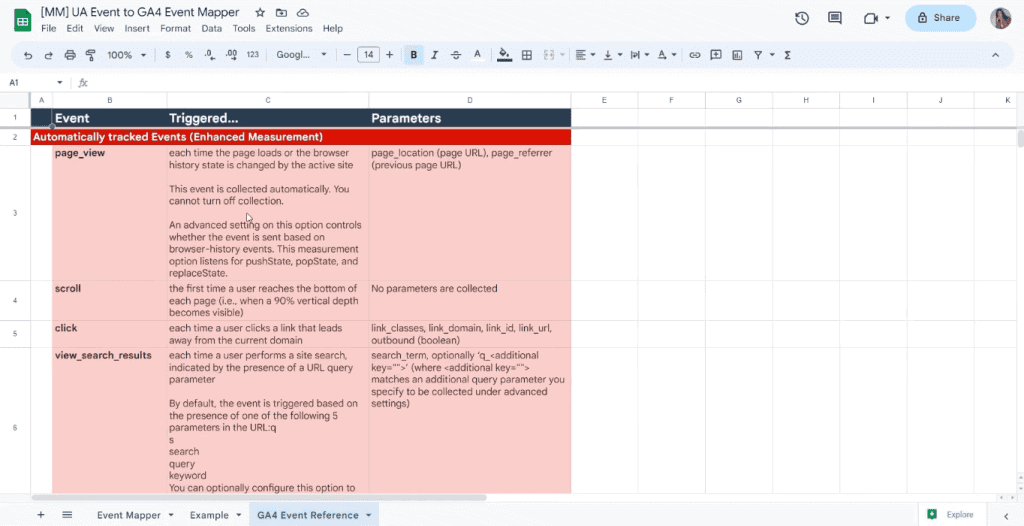1024x526 pixels.
Task: Toggle strikethrough formatting
Action: click(456, 55)
